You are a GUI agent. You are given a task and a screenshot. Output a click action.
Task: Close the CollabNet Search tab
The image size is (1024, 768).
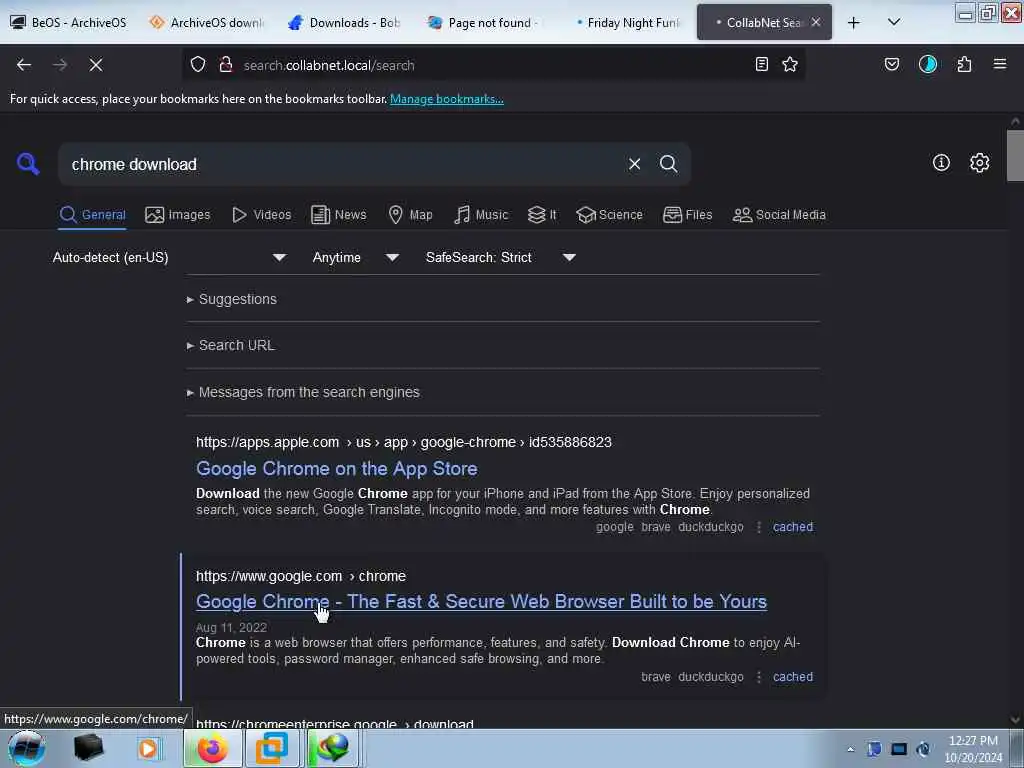point(816,22)
